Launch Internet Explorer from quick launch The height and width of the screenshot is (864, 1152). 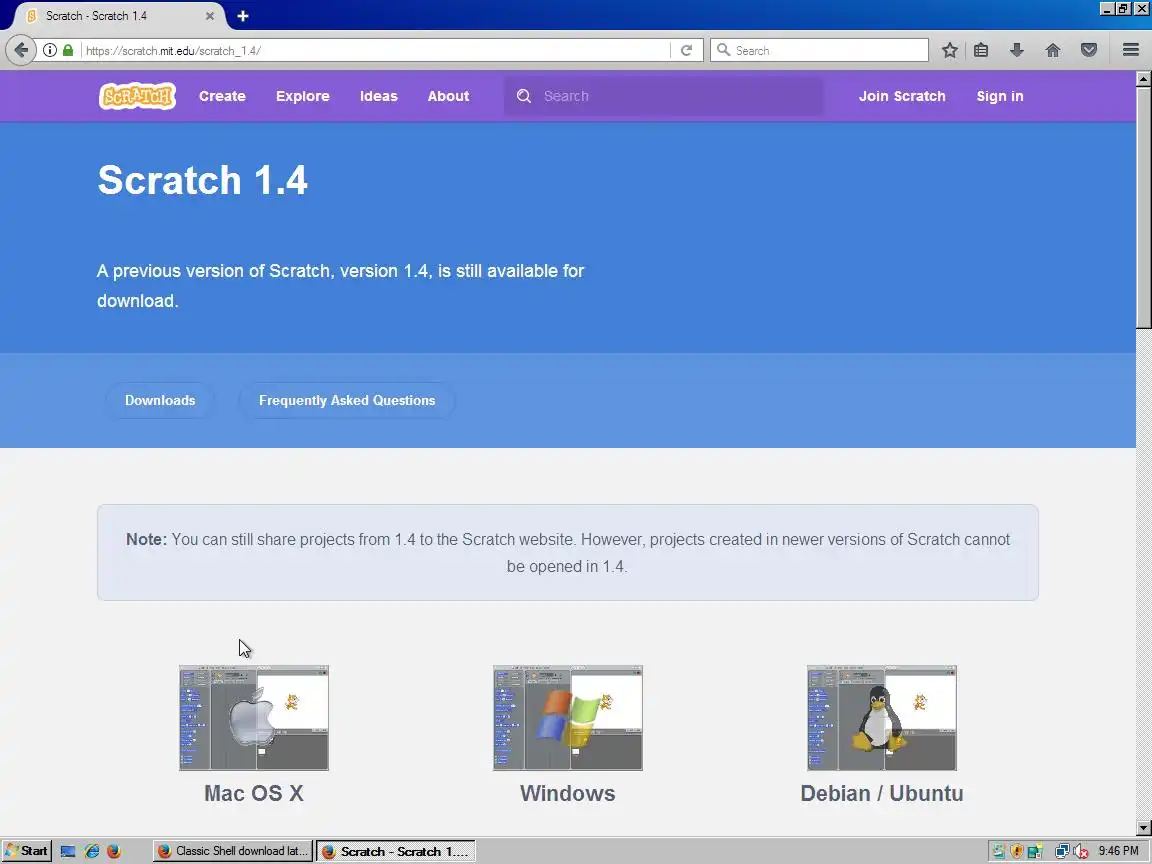point(91,851)
